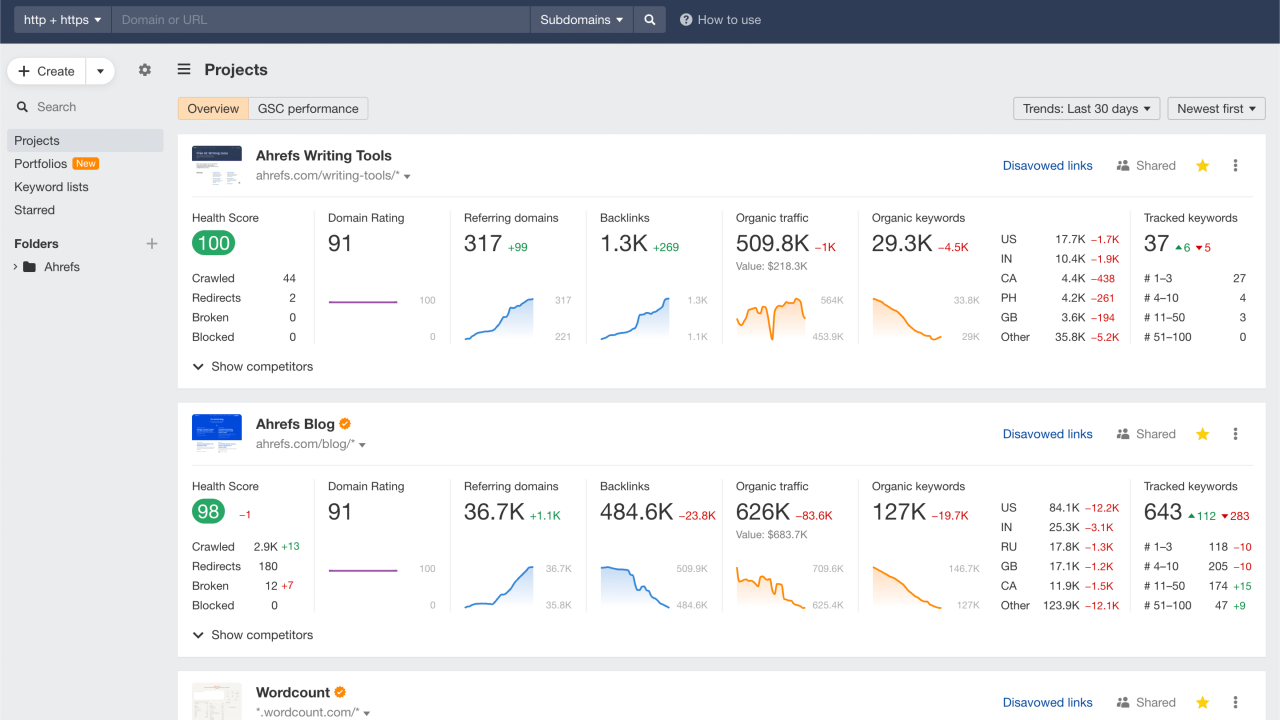Open the search magnifier in the top bar
This screenshot has height=720, width=1280.
tap(649, 19)
